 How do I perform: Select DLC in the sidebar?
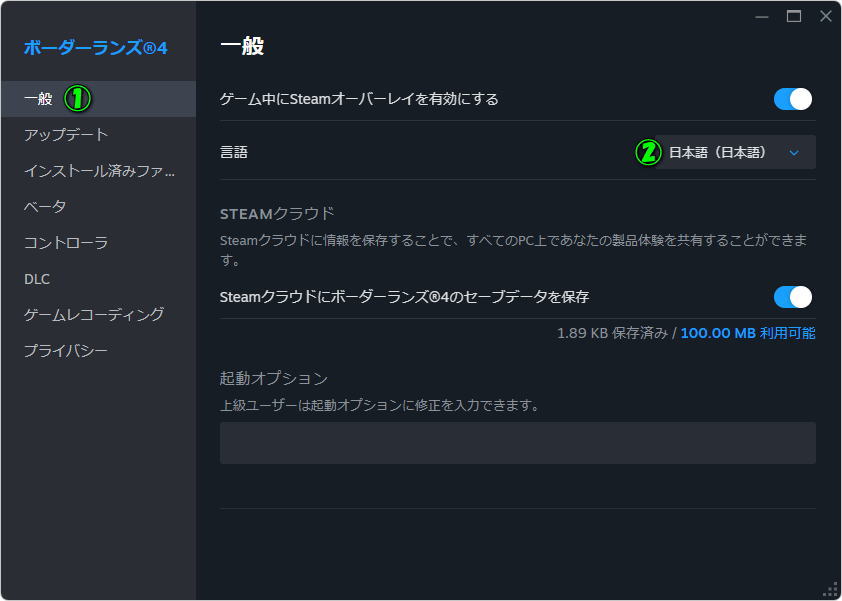[98, 279]
